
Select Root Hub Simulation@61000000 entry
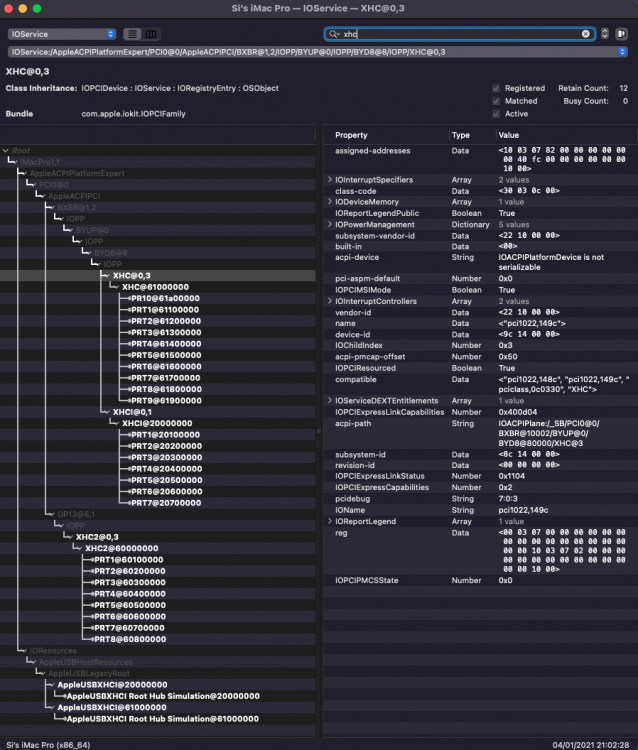(163, 719)
